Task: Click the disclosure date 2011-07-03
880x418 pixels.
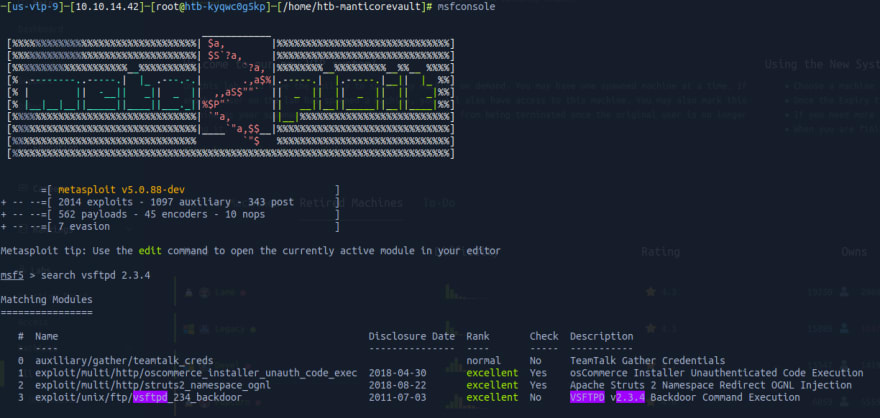Action: [x=397, y=397]
